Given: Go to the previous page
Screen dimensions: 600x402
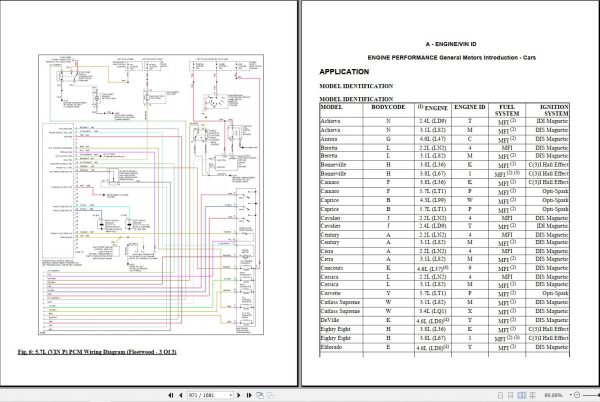Looking at the screenshot, I should (181, 395).
